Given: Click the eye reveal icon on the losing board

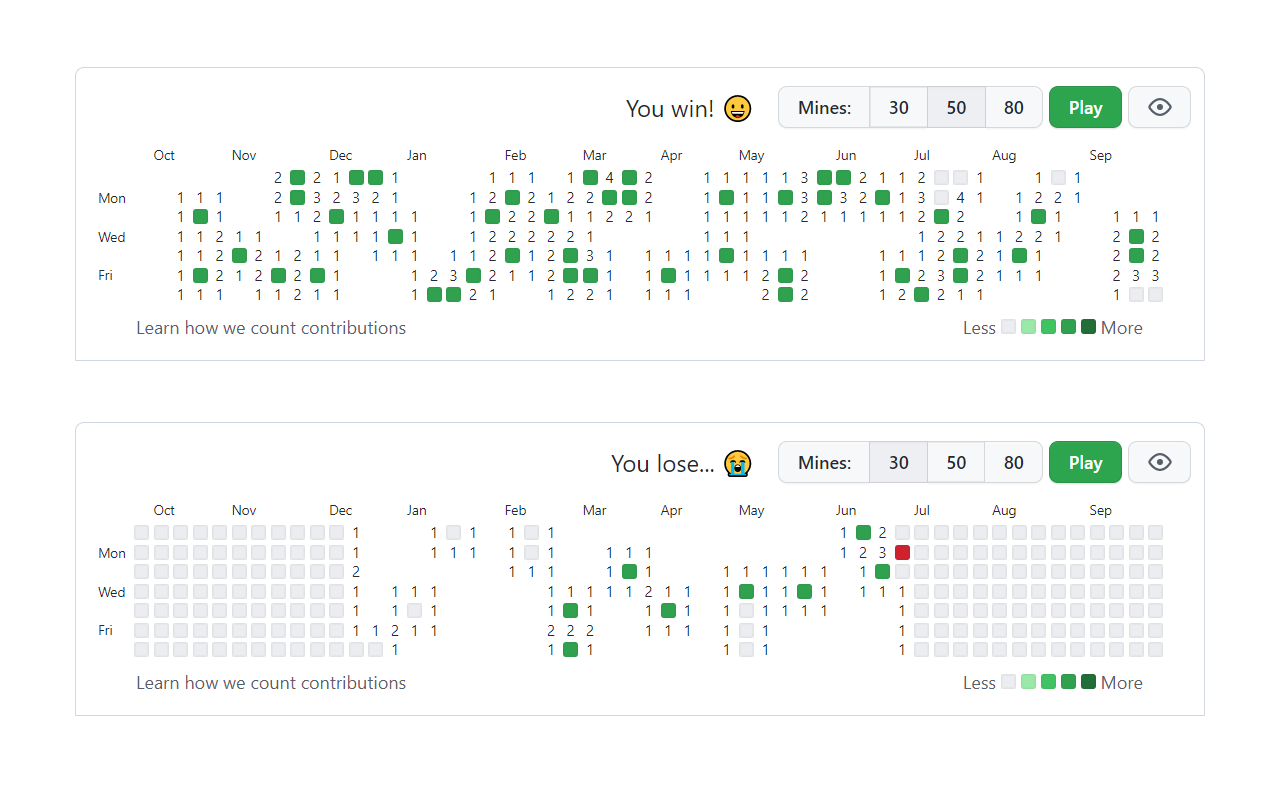Looking at the screenshot, I should pos(1159,462).
